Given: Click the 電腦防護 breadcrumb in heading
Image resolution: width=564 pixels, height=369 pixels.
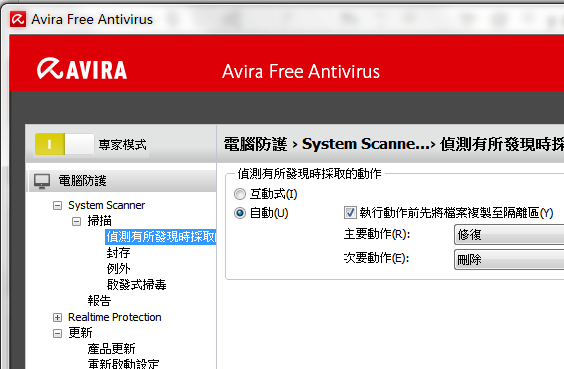Looking at the screenshot, I should [x=255, y=144].
